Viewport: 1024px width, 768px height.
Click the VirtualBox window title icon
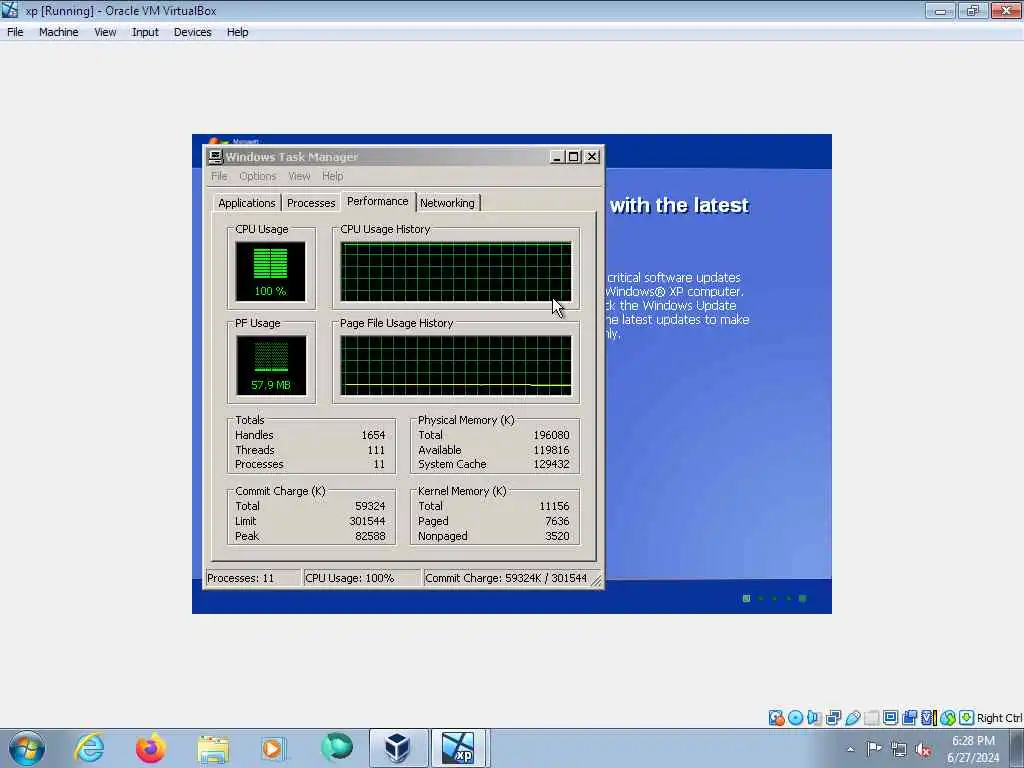pos(10,10)
